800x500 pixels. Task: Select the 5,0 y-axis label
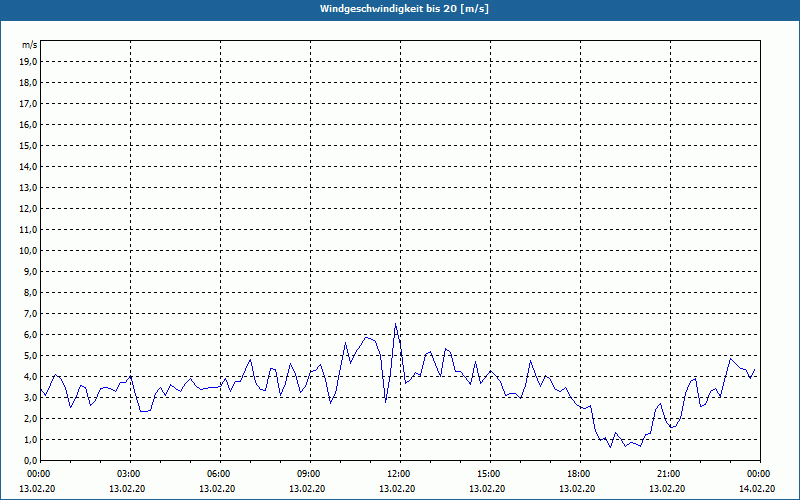coord(30,356)
